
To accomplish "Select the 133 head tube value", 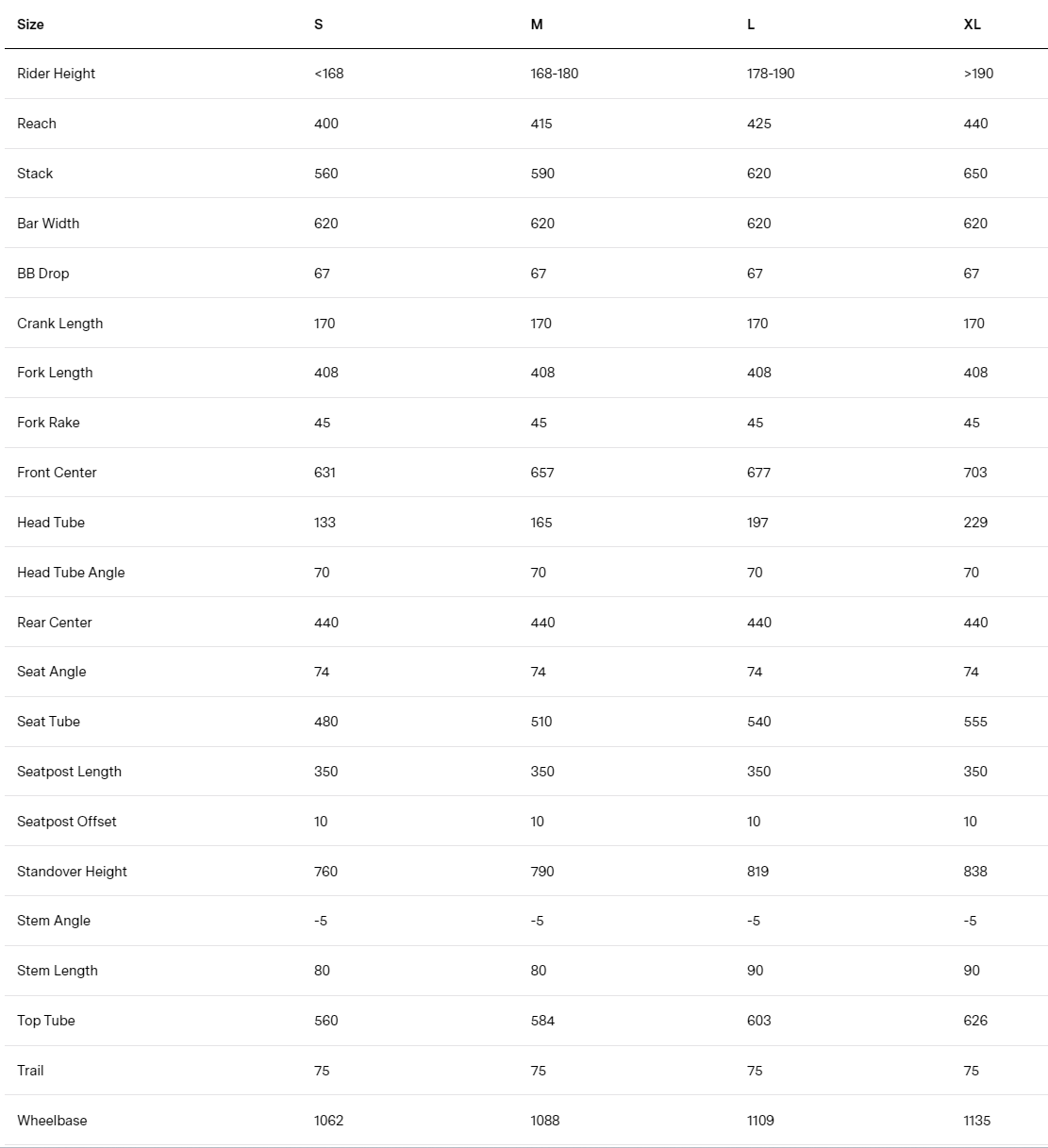I will pos(324,523).
